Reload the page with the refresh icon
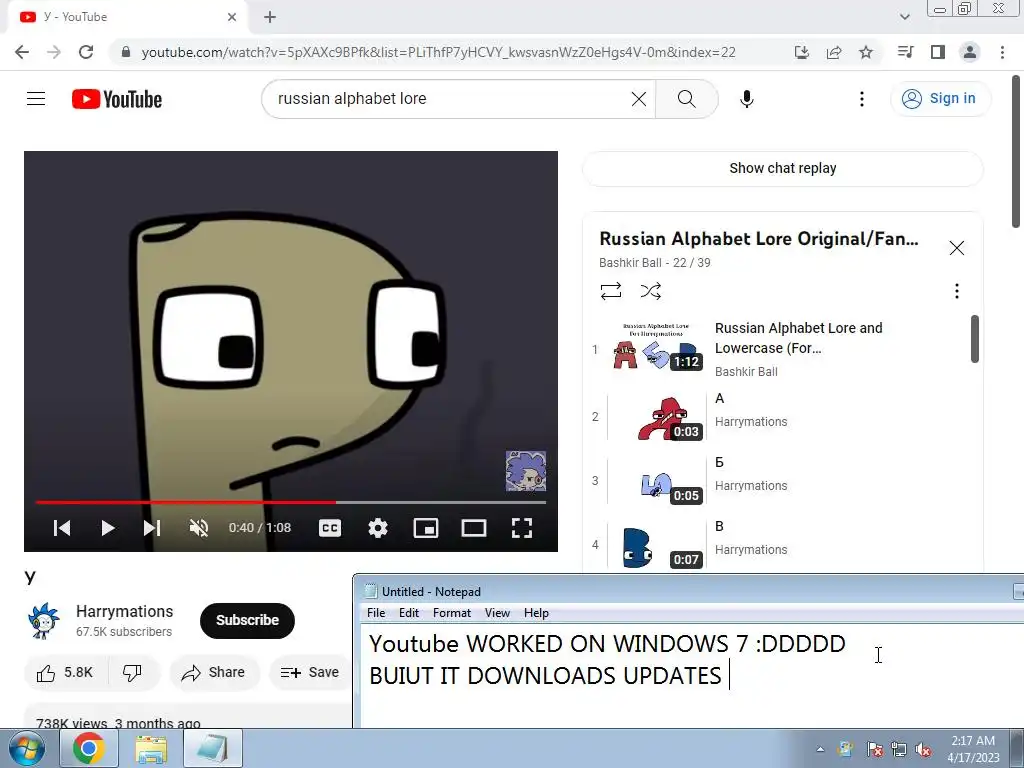 pyautogui.click(x=86, y=52)
